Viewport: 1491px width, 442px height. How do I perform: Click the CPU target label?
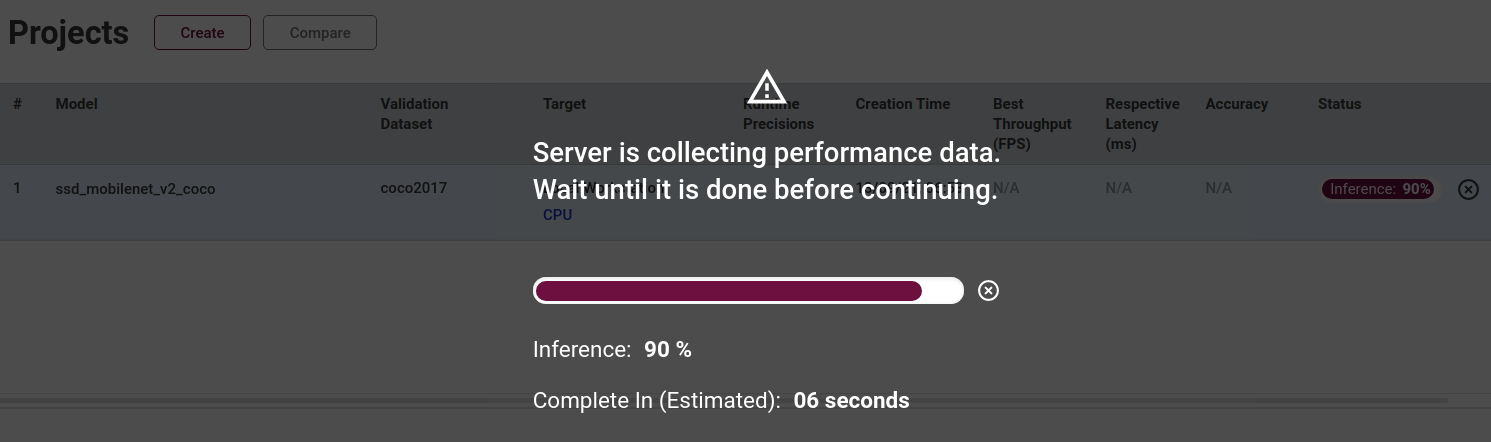click(557, 214)
